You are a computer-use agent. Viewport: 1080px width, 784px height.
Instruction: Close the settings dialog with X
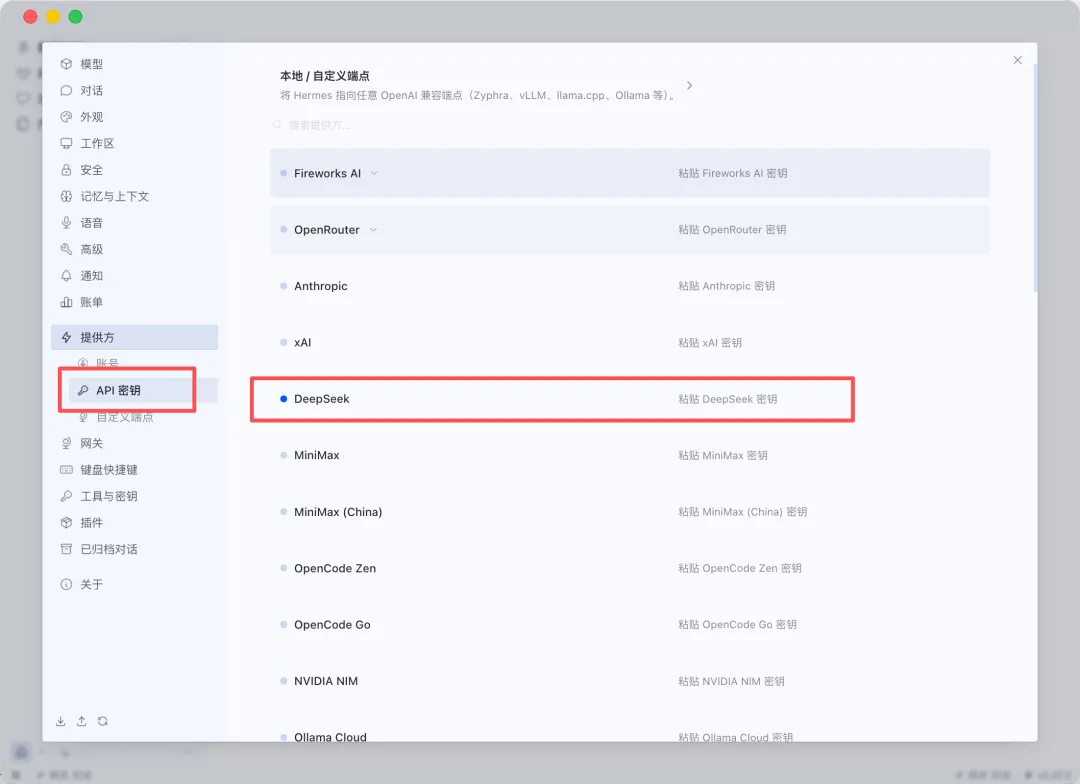1017,60
